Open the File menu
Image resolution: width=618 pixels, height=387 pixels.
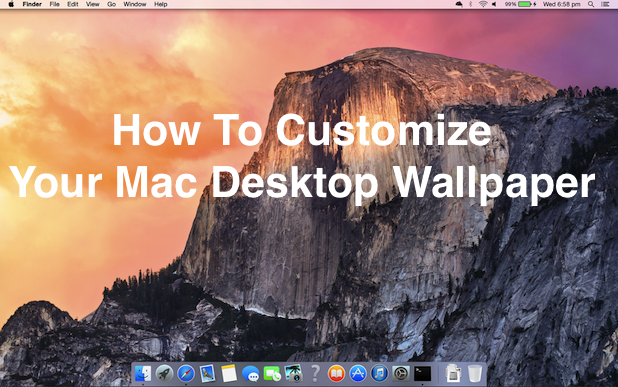point(54,4)
